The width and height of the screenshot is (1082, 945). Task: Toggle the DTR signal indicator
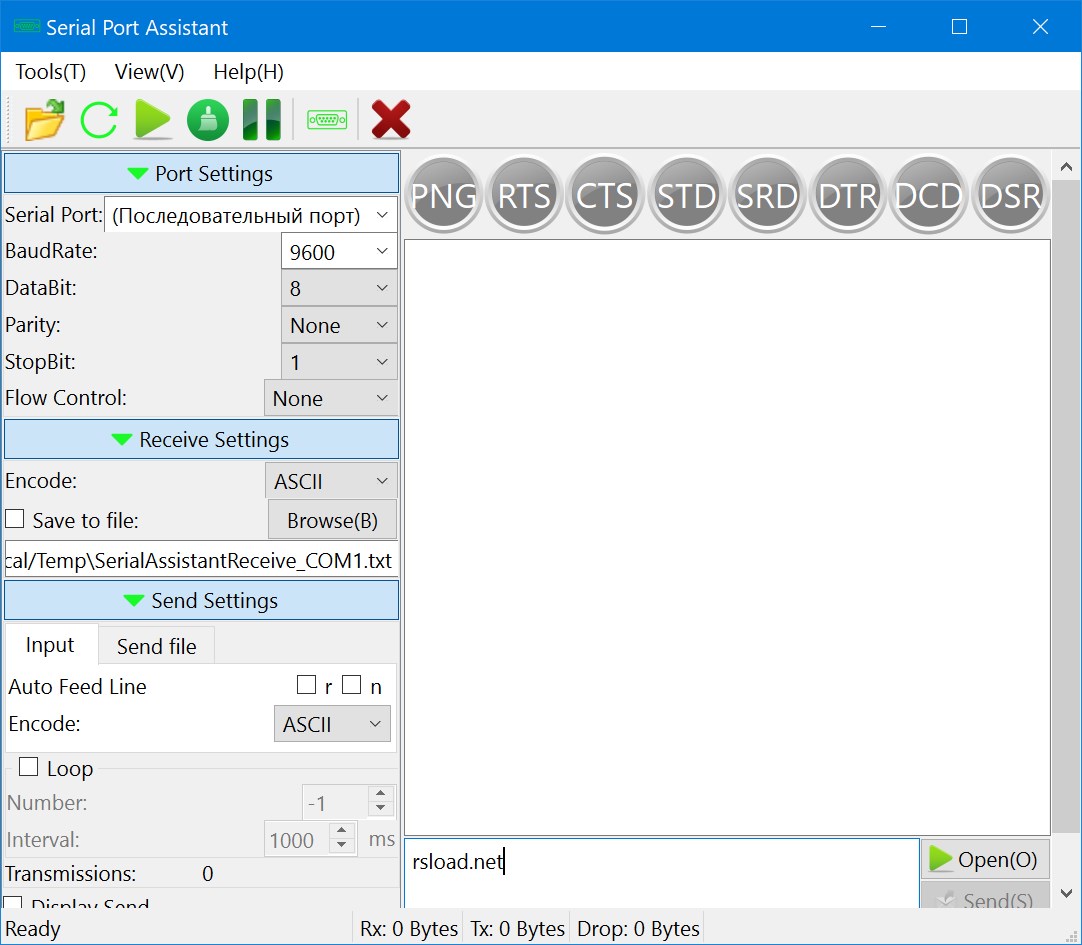click(x=847, y=196)
